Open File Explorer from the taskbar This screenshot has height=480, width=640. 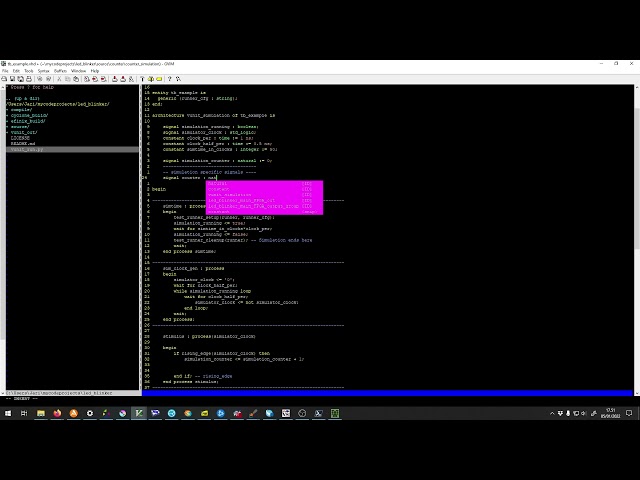41,413
